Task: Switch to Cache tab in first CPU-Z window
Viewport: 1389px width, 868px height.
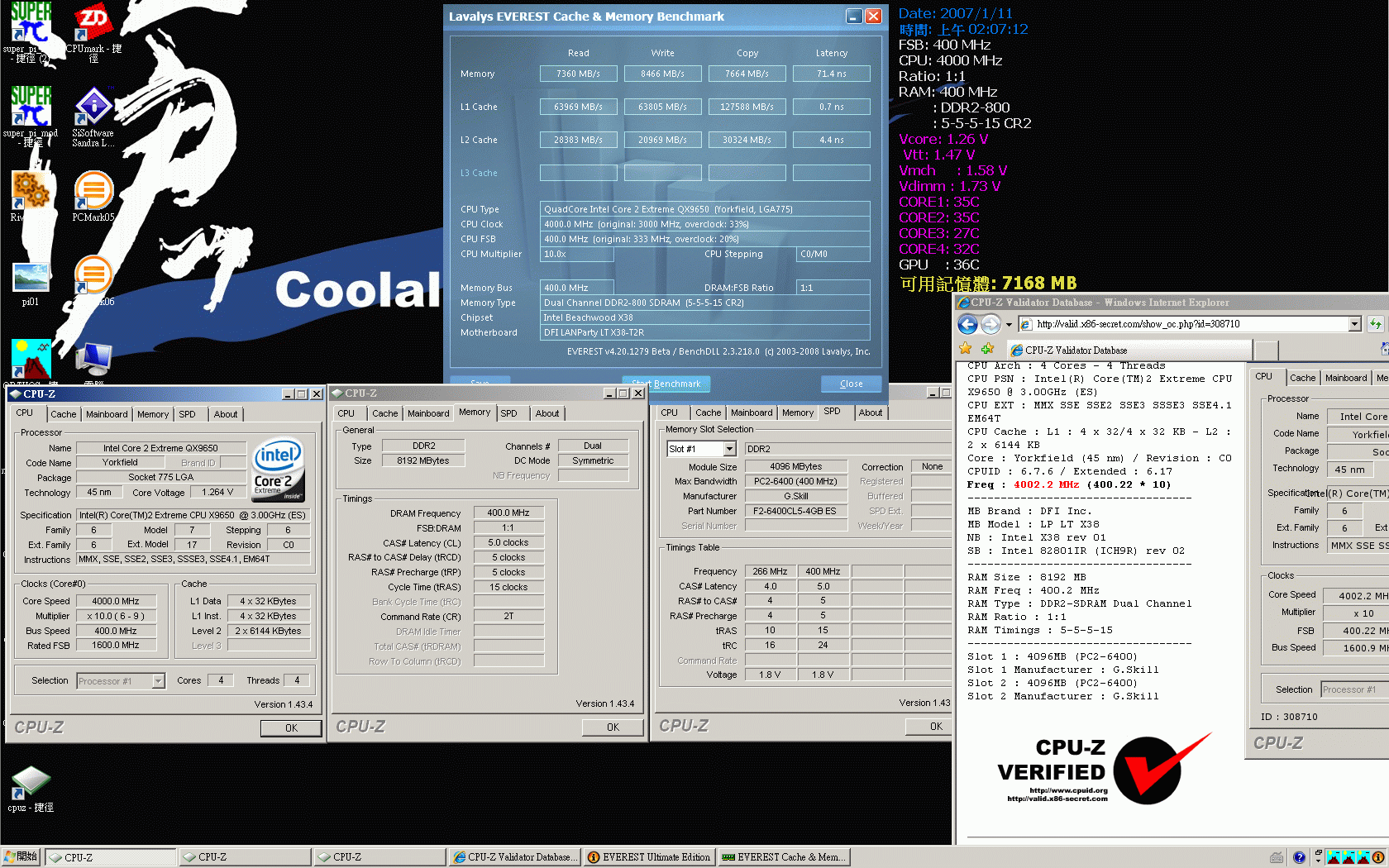Action: pos(63,414)
